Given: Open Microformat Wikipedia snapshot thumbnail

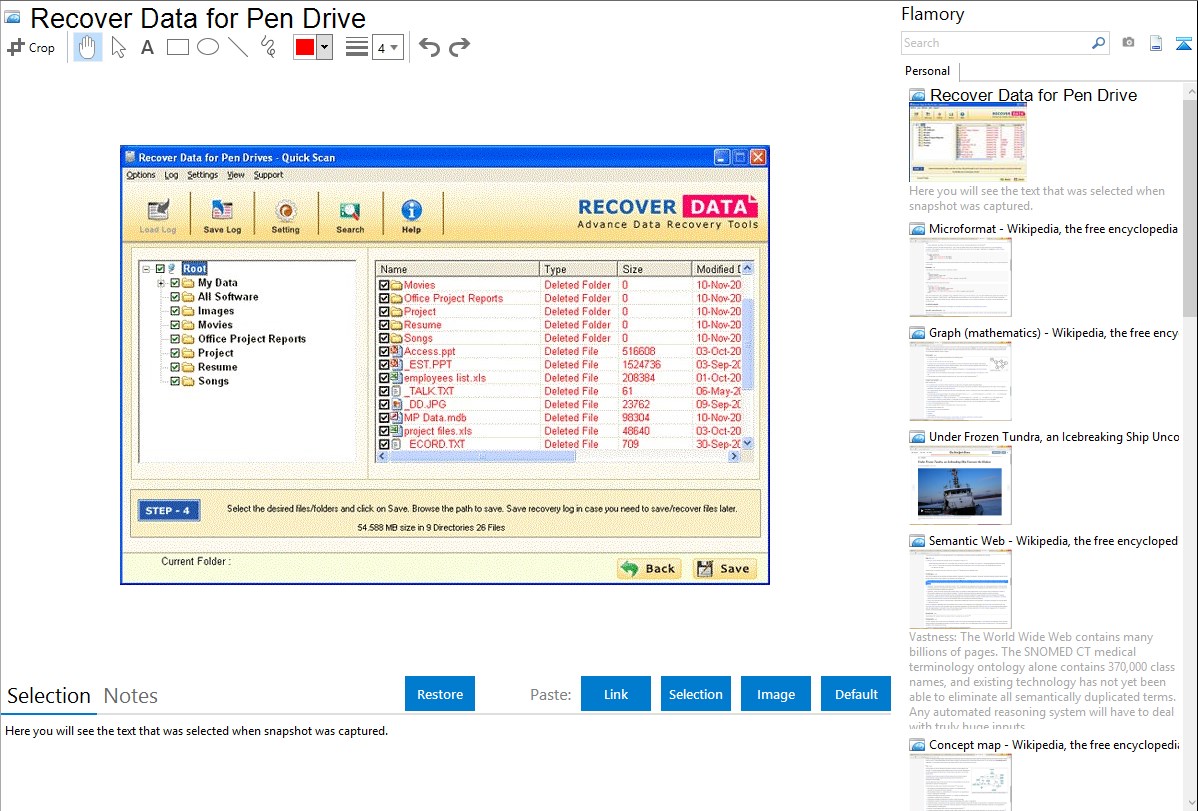Looking at the screenshot, I should pos(960,277).
